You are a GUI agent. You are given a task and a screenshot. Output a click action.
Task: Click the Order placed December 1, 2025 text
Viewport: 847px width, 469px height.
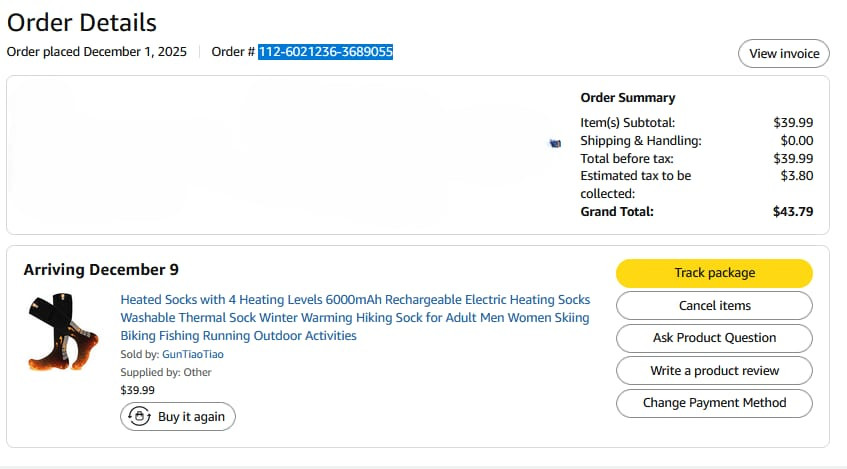[97, 52]
